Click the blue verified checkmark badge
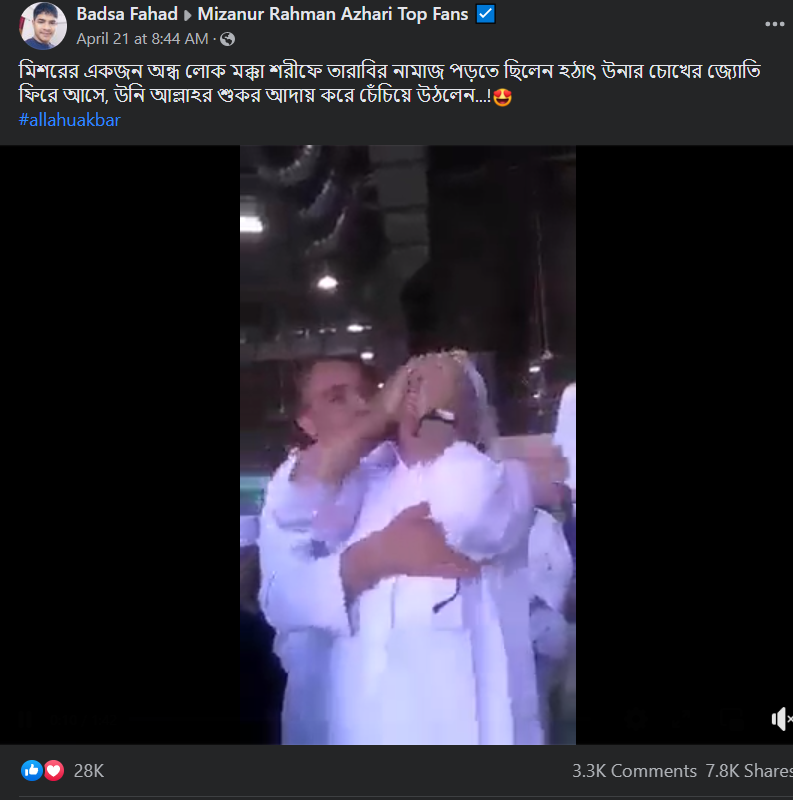 point(486,15)
